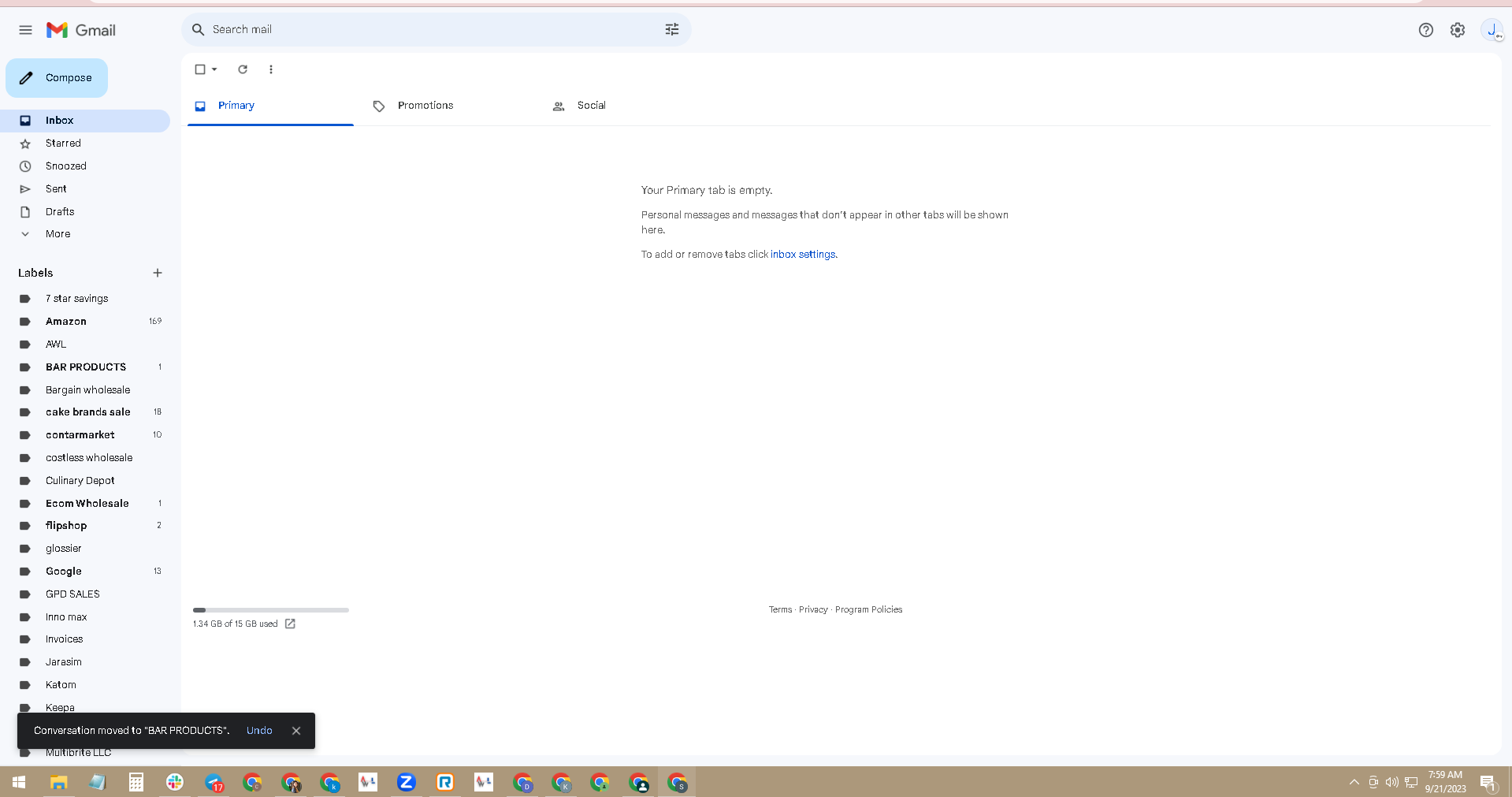Open File Explorer from the taskbar

[59, 782]
